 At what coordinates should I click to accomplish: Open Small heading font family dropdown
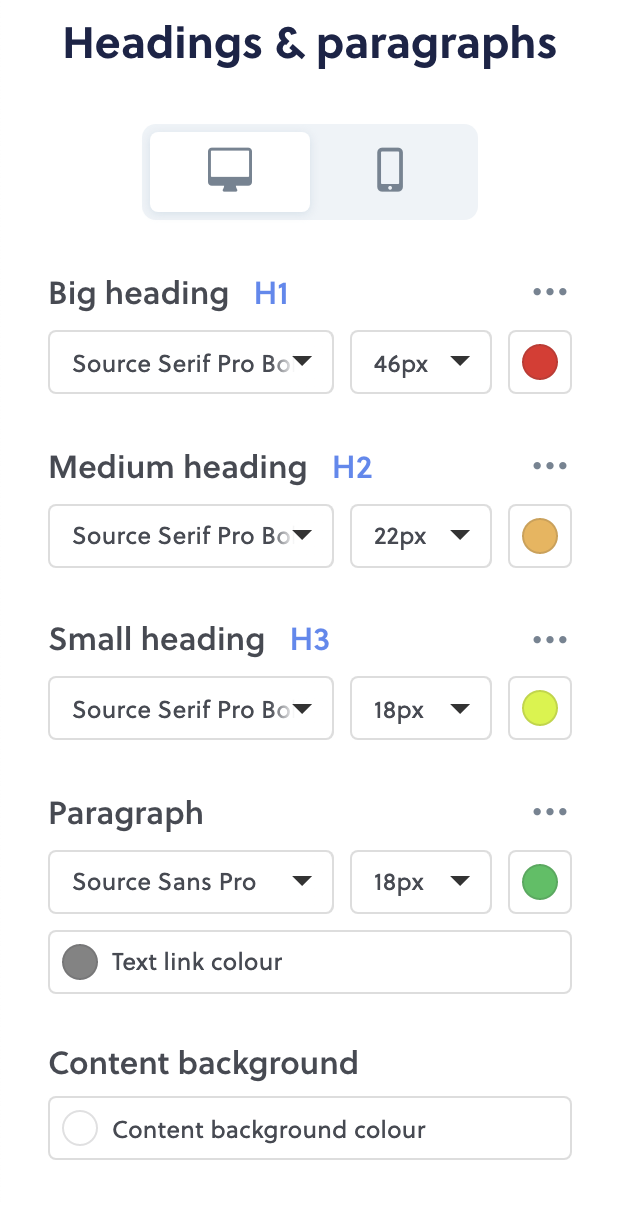pos(191,709)
